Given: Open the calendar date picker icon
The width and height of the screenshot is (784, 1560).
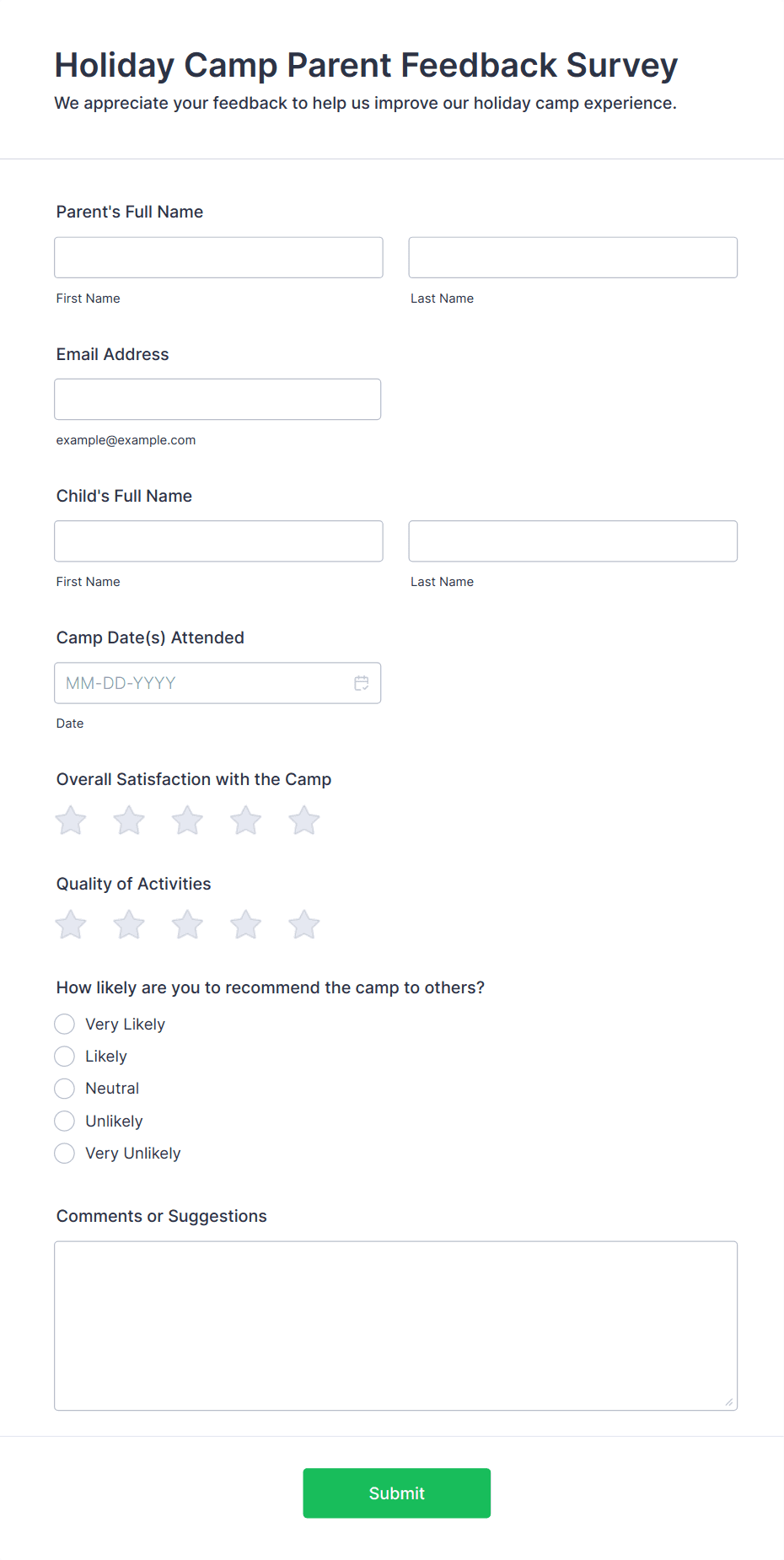Looking at the screenshot, I should 362,683.
